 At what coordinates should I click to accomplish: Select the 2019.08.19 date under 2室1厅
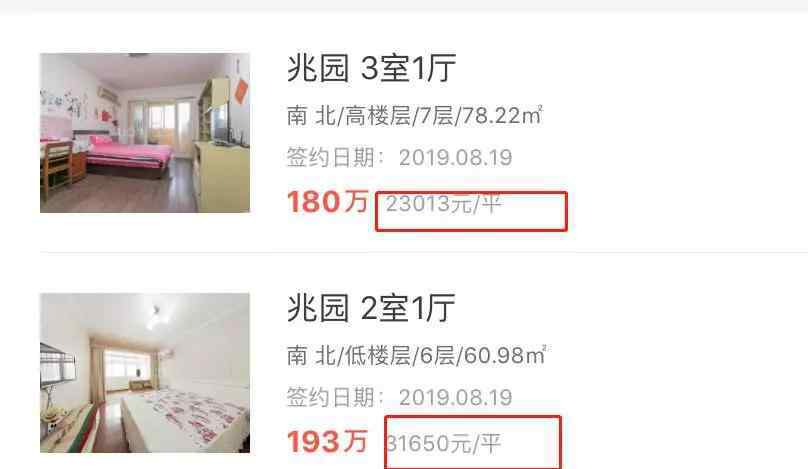(x=456, y=398)
